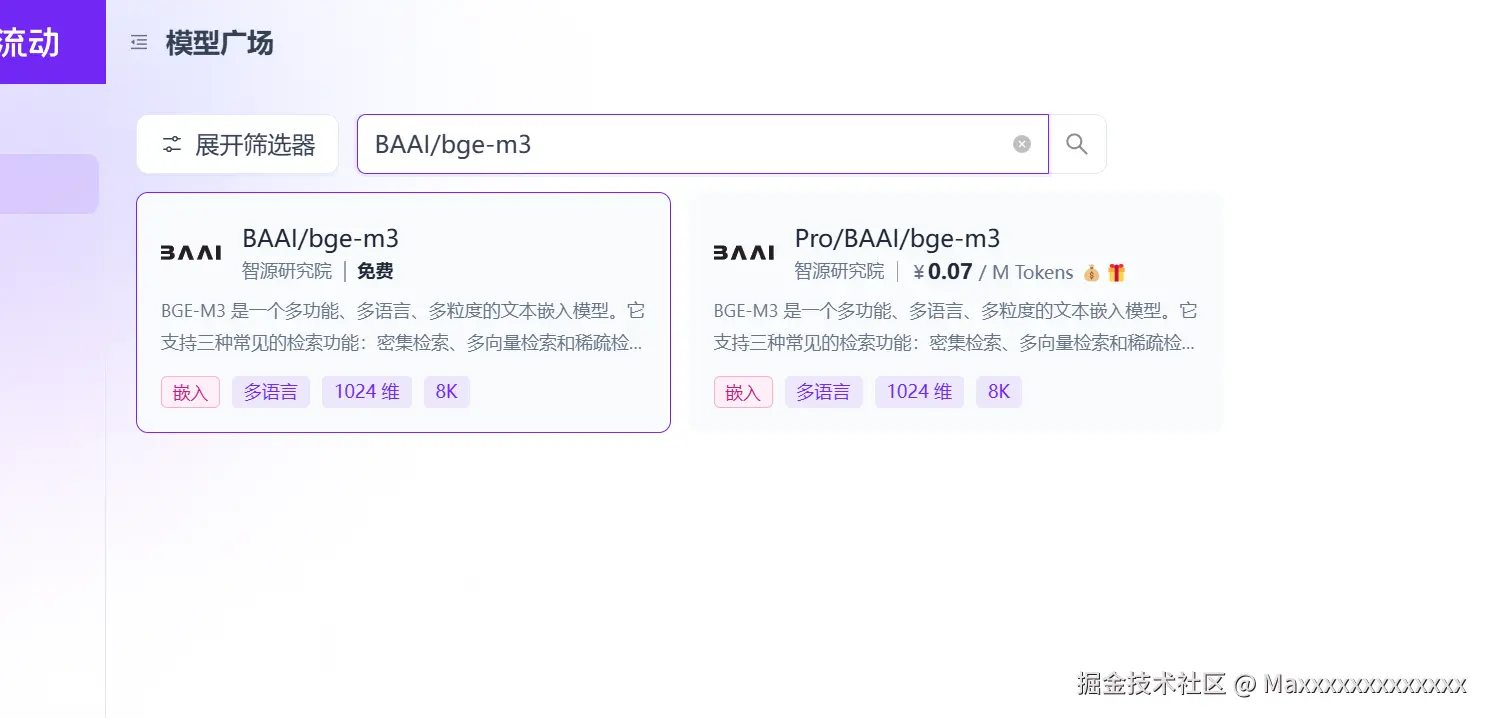This screenshot has height=718, width=1487.
Task: Open the free BAAI/bge-m3 model card title
Action: [x=321, y=238]
